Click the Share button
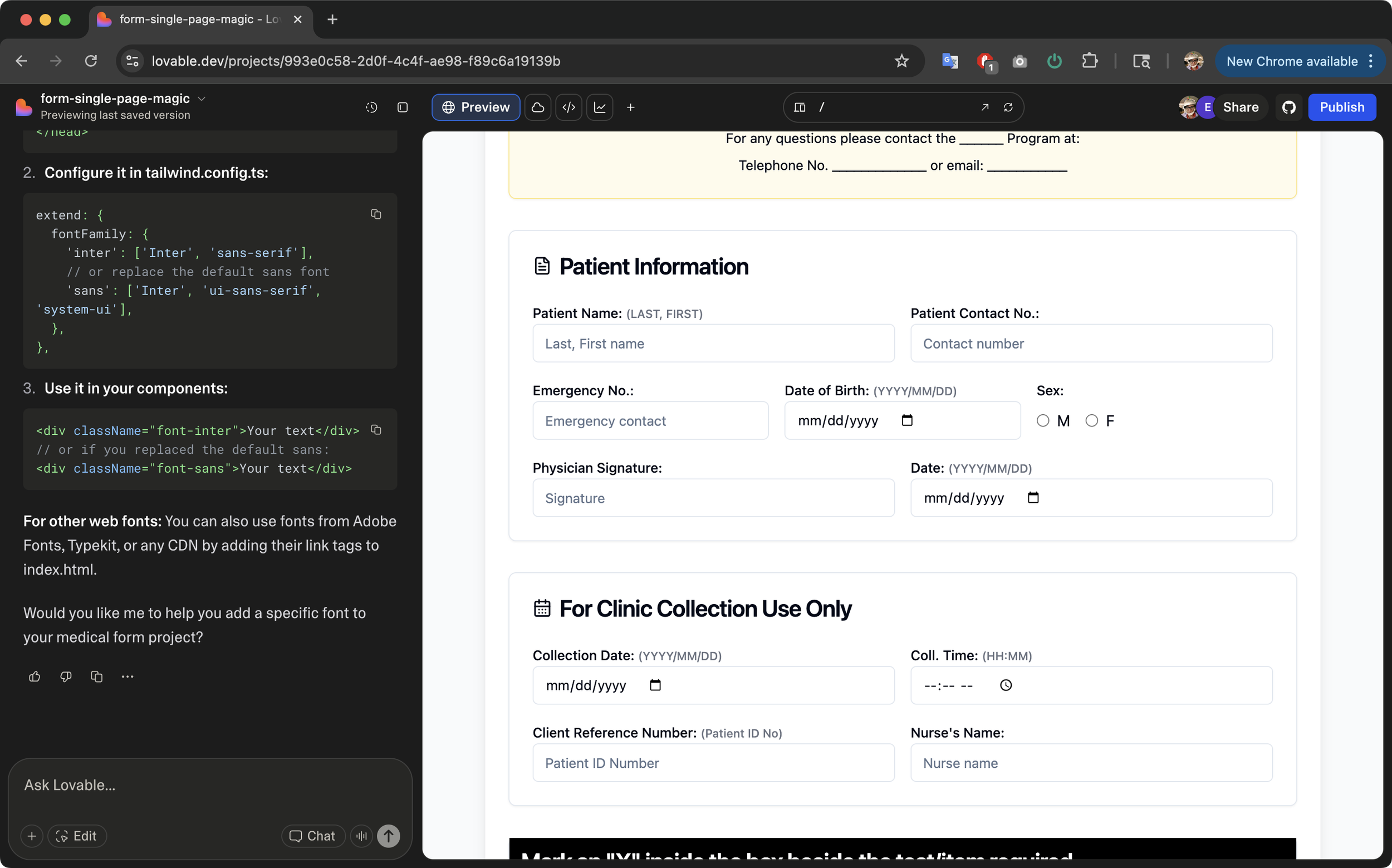1392x868 pixels. pos(1240,107)
